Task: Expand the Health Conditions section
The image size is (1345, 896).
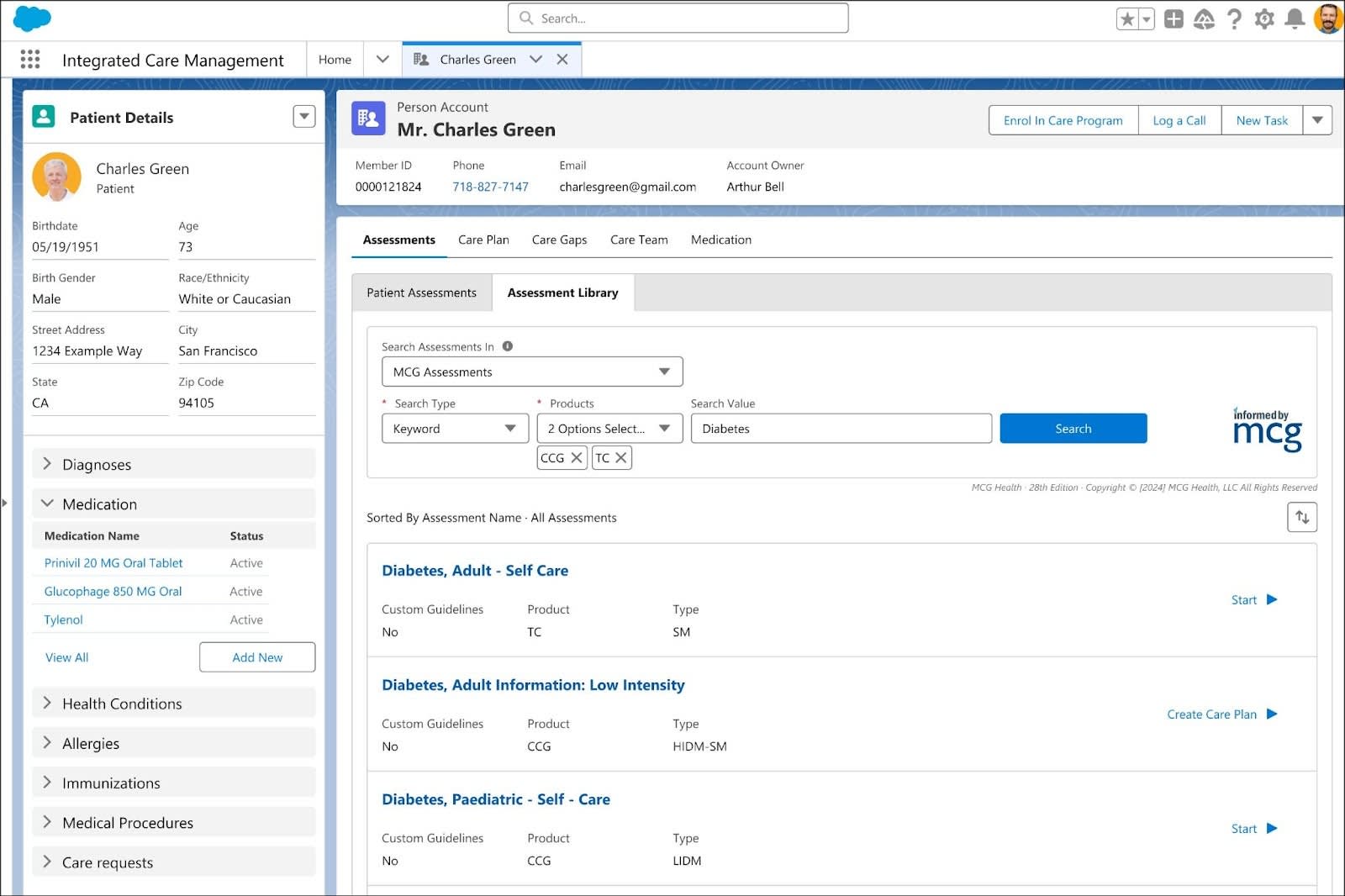Action: (x=174, y=704)
